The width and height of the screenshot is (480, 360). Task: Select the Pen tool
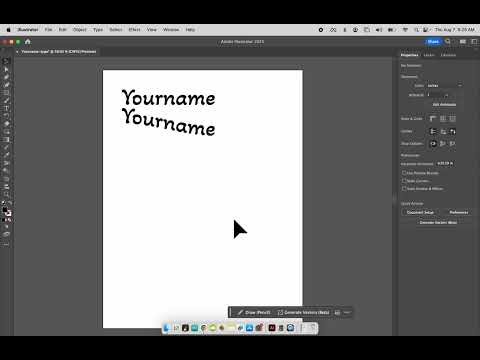pyautogui.click(x=6, y=77)
